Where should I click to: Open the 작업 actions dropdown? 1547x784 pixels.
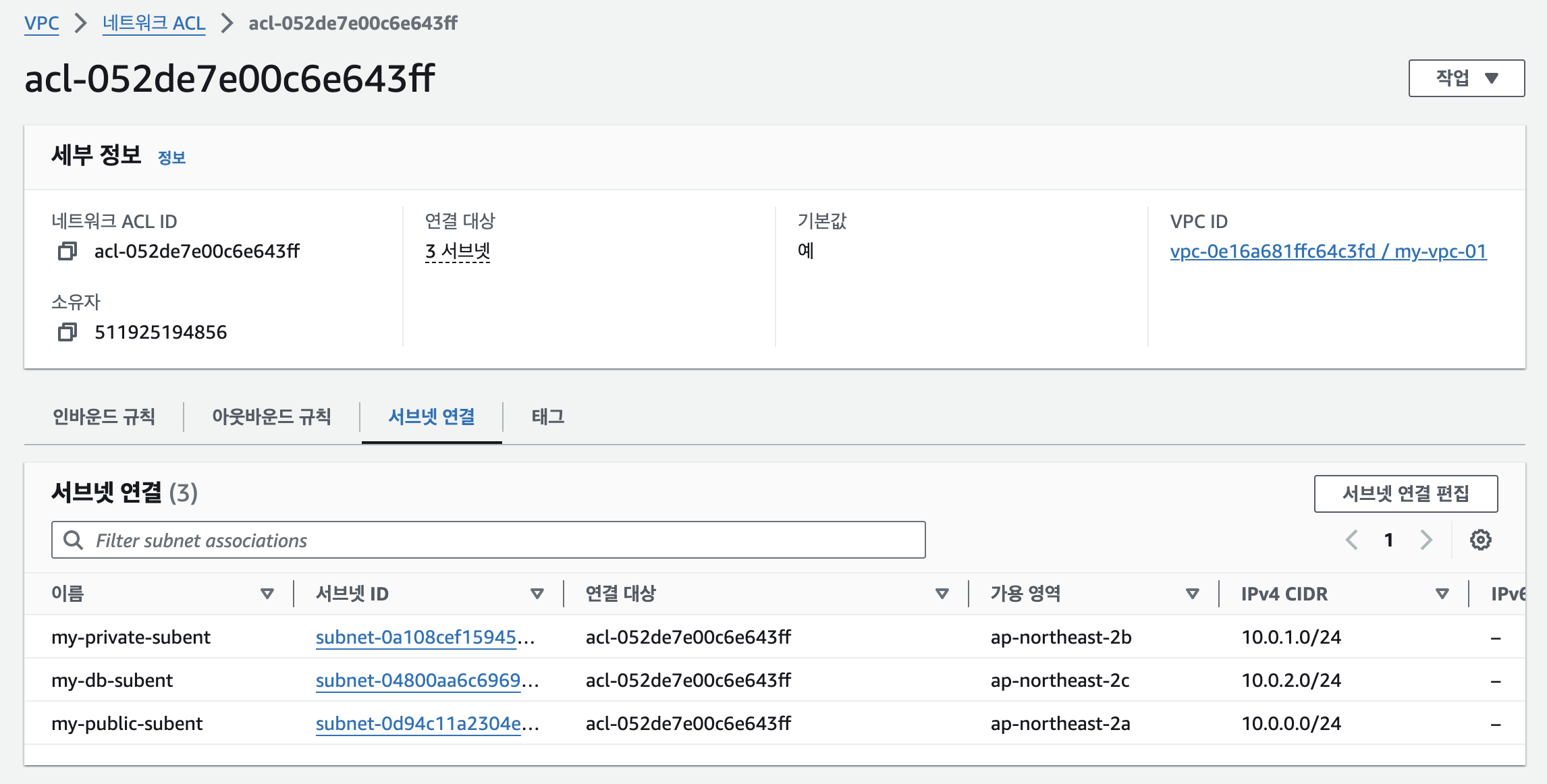(x=1466, y=78)
